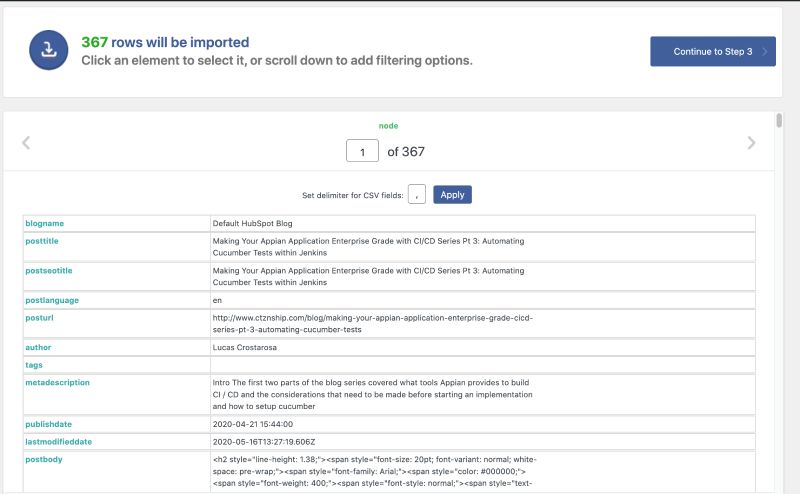800x494 pixels.
Task: Select the publishdate element
Action: coord(48,424)
